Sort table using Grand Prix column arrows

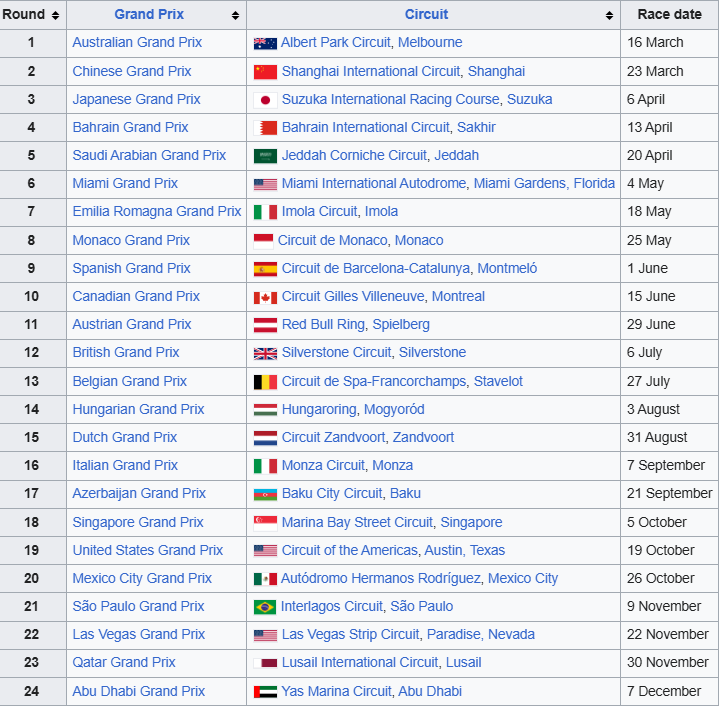pyautogui.click(x=235, y=16)
